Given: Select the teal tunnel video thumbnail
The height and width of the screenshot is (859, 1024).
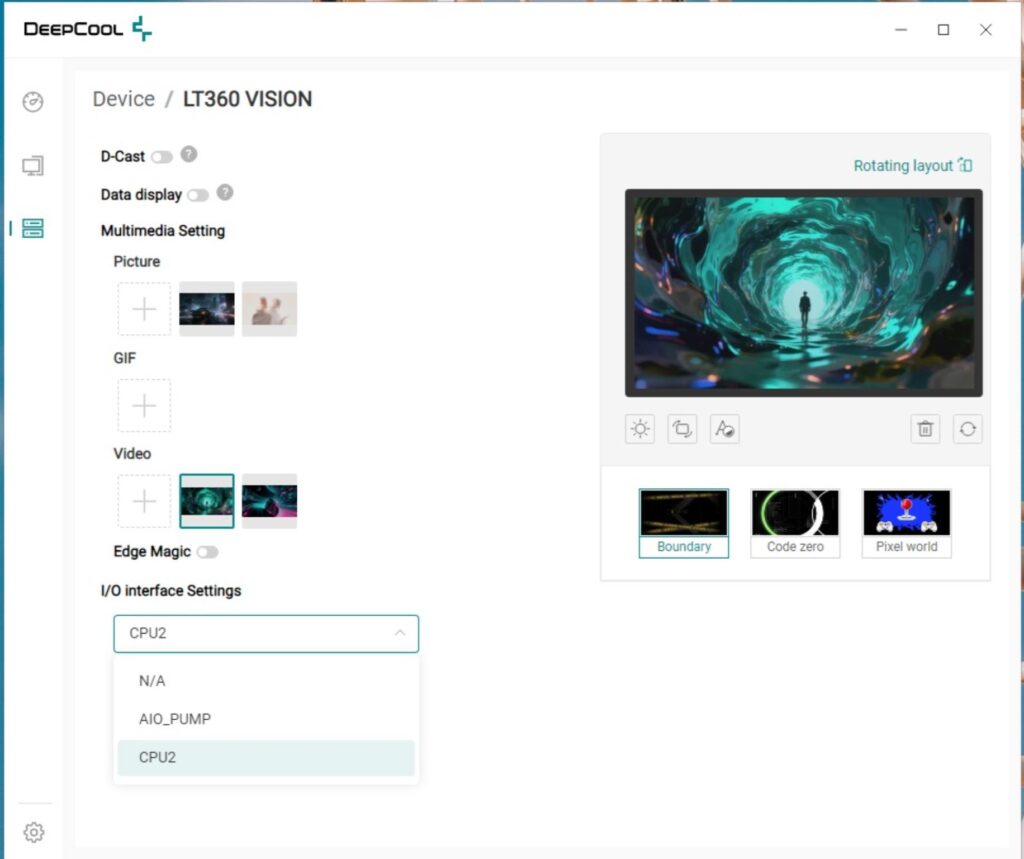Looking at the screenshot, I should (207, 501).
